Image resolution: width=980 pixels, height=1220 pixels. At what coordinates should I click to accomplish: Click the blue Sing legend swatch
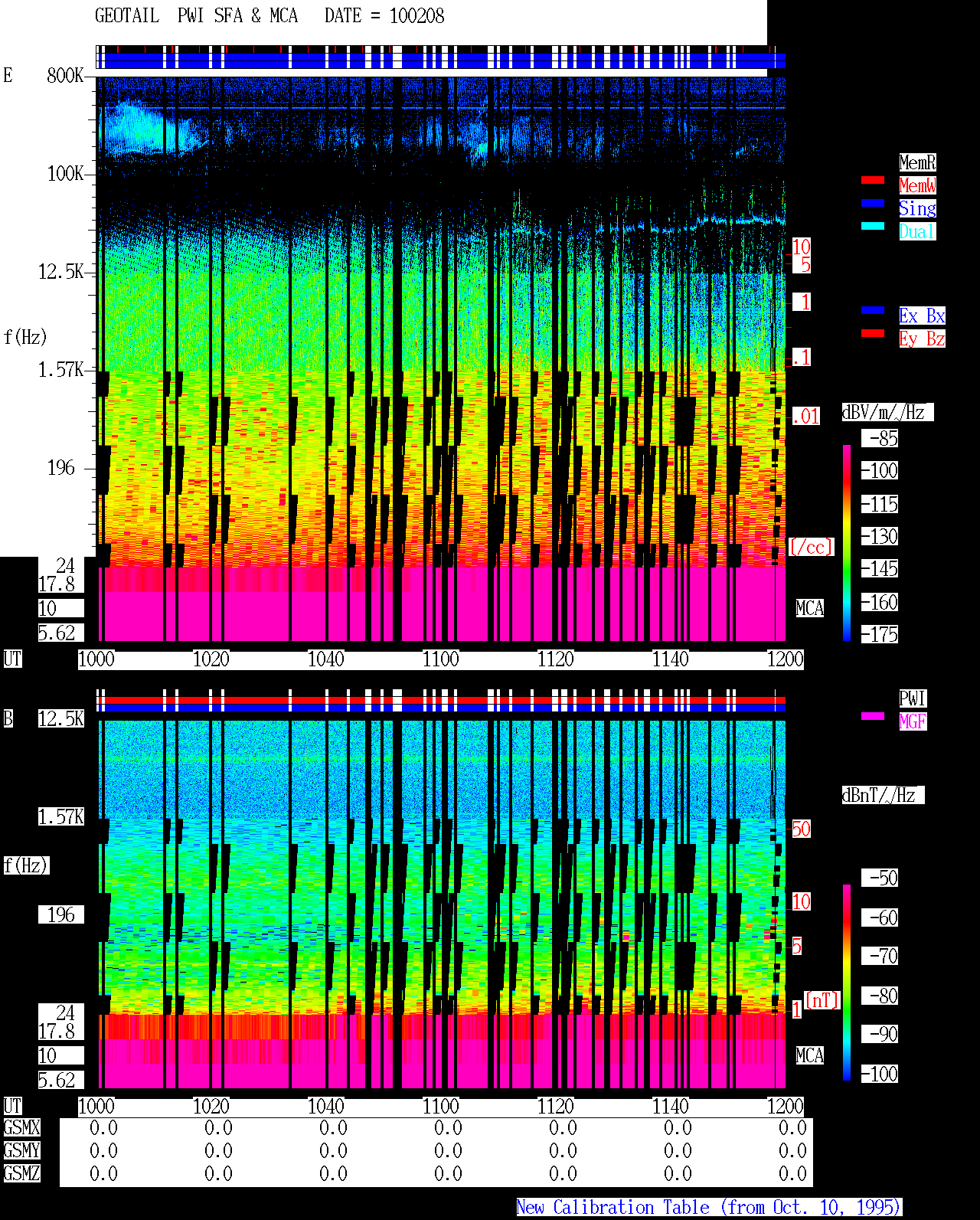[873, 203]
